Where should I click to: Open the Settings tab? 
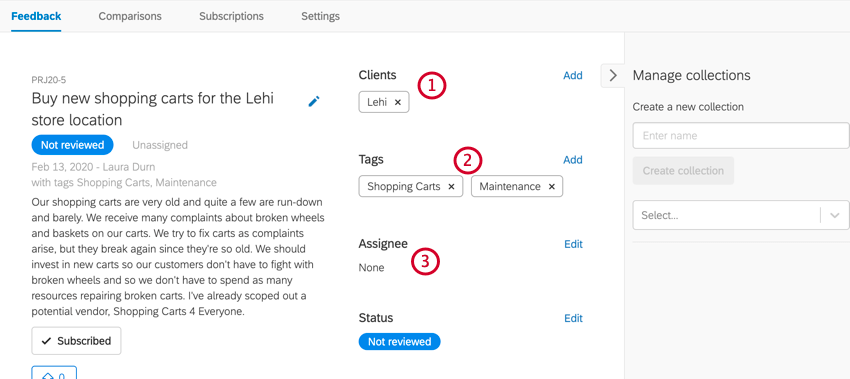320,16
